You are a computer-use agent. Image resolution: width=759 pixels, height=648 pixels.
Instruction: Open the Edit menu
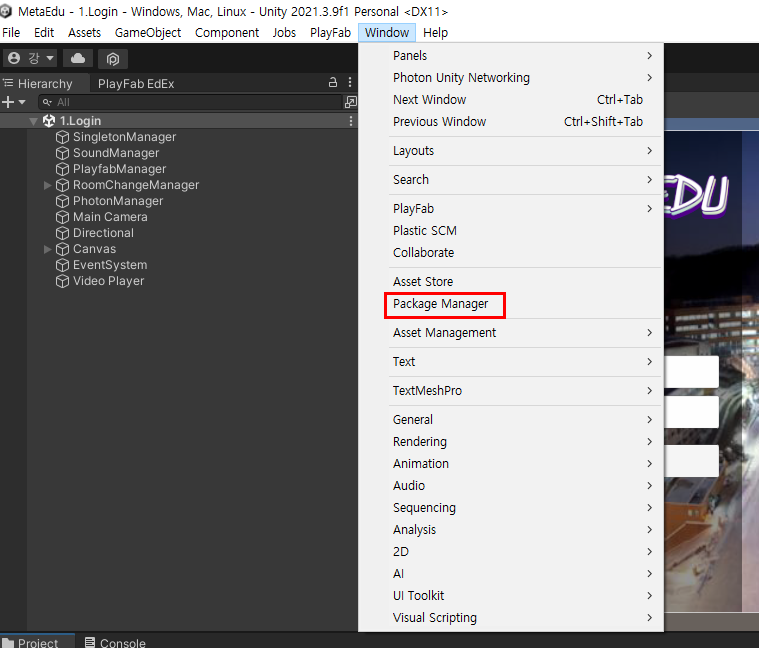pyautogui.click(x=44, y=32)
